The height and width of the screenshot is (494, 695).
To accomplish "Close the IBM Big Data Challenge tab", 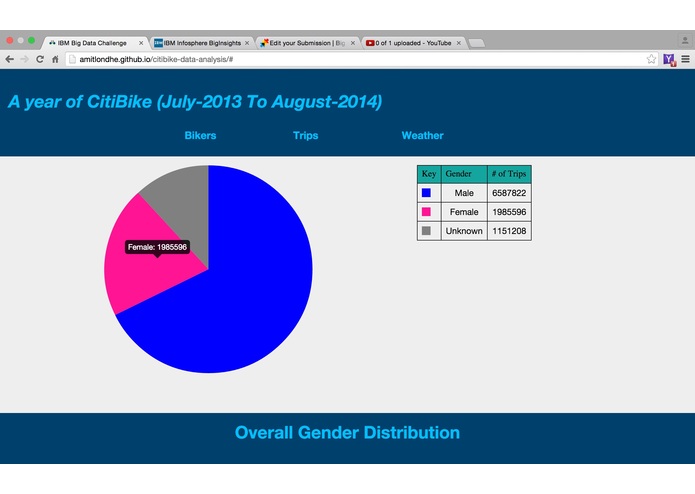I will pos(141,43).
